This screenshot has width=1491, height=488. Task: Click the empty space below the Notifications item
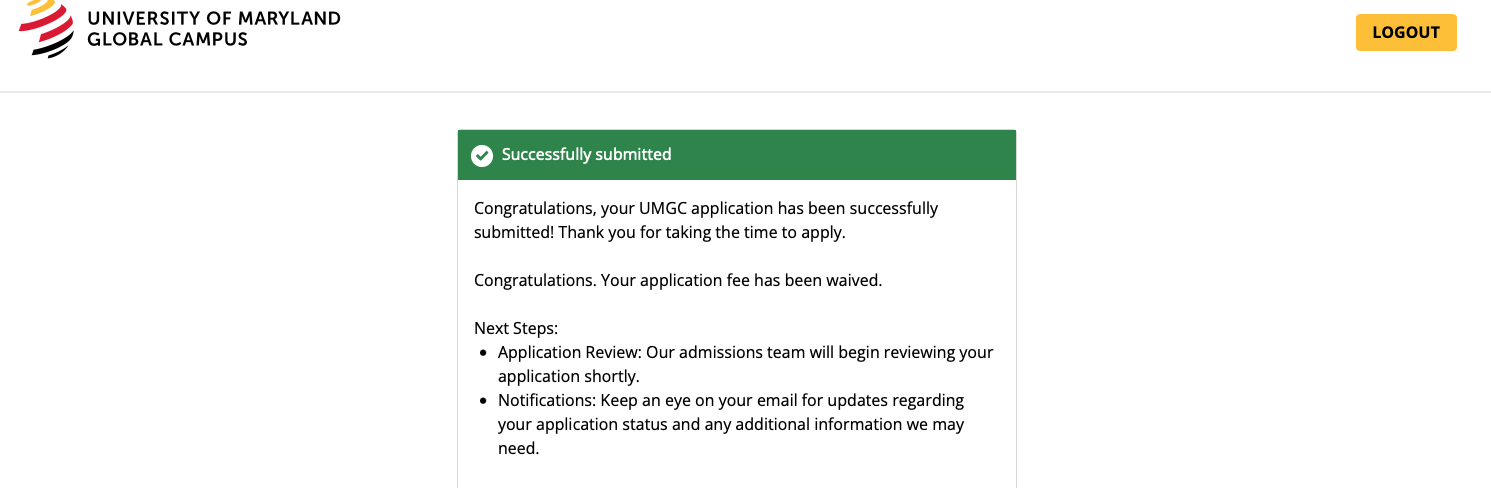(737, 474)
